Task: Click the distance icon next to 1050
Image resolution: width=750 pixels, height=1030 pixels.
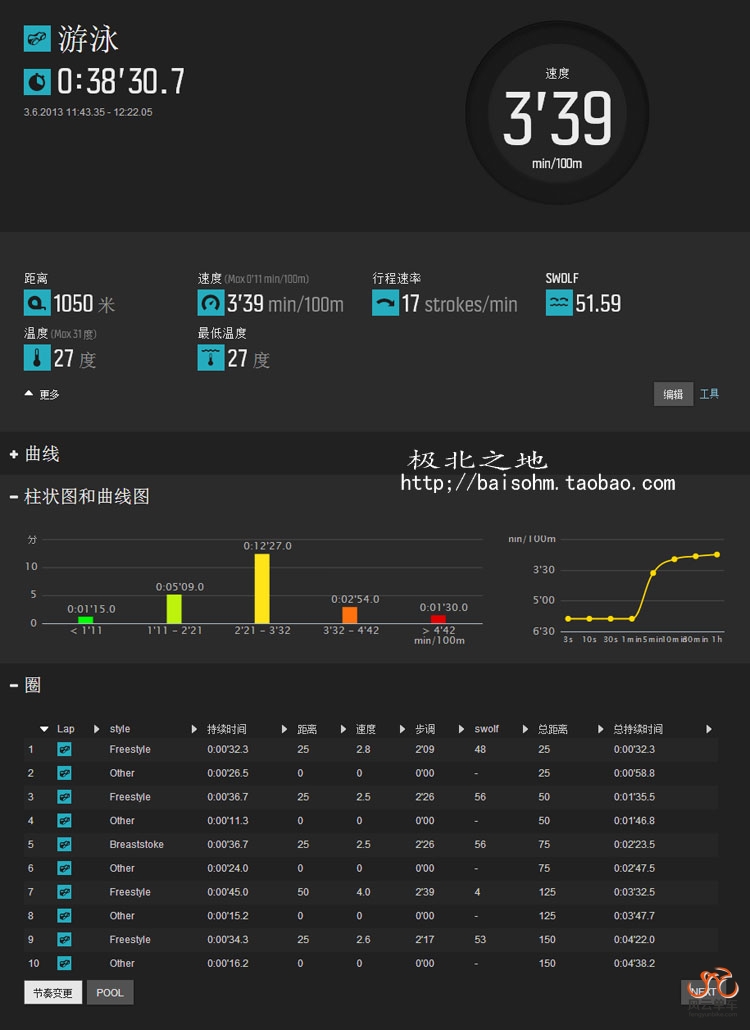Action: (37, 303)
